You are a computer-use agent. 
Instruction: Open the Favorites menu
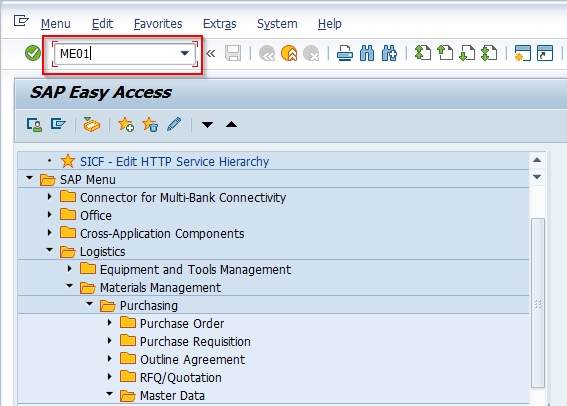click(x=158, y=24)
